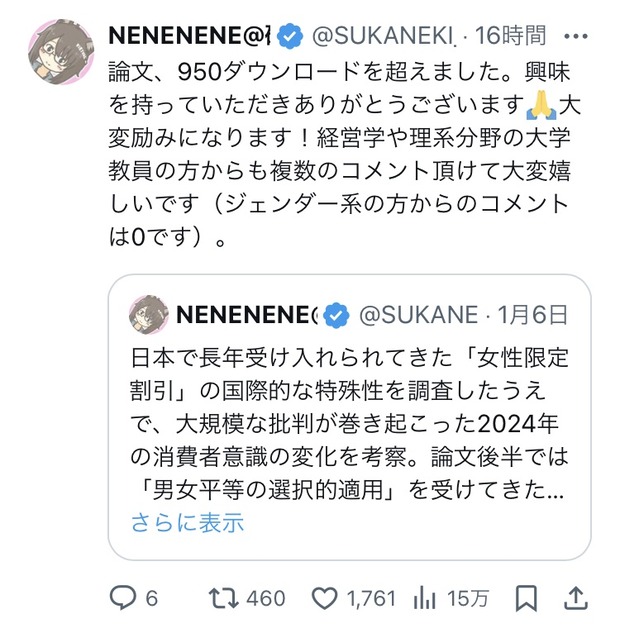Click the like count 1,761
620x633 pixels.
pyautogui.click(x=371, y=598)
